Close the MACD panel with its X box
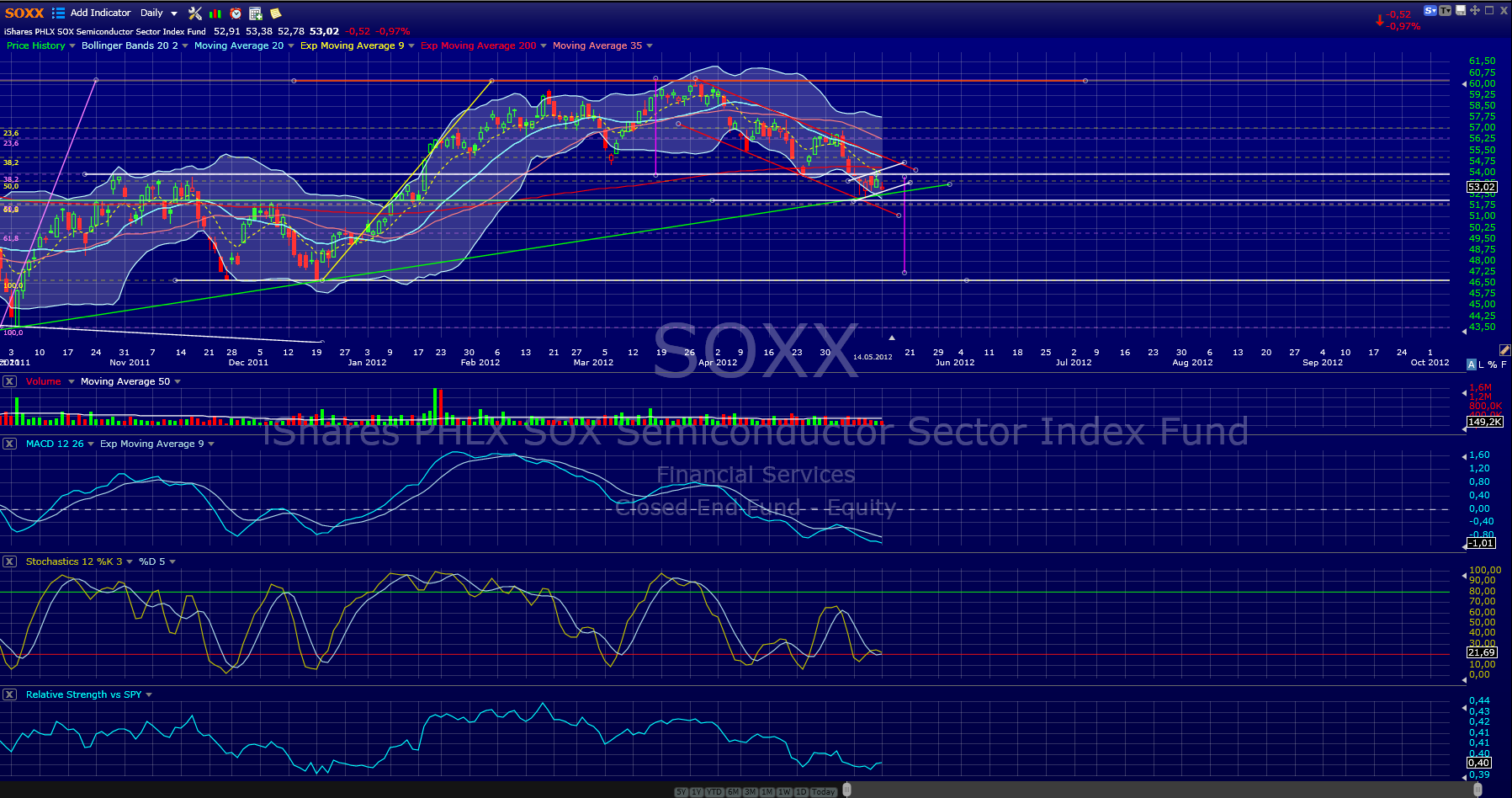1512x798 pixels. click(x=9, y=444)
